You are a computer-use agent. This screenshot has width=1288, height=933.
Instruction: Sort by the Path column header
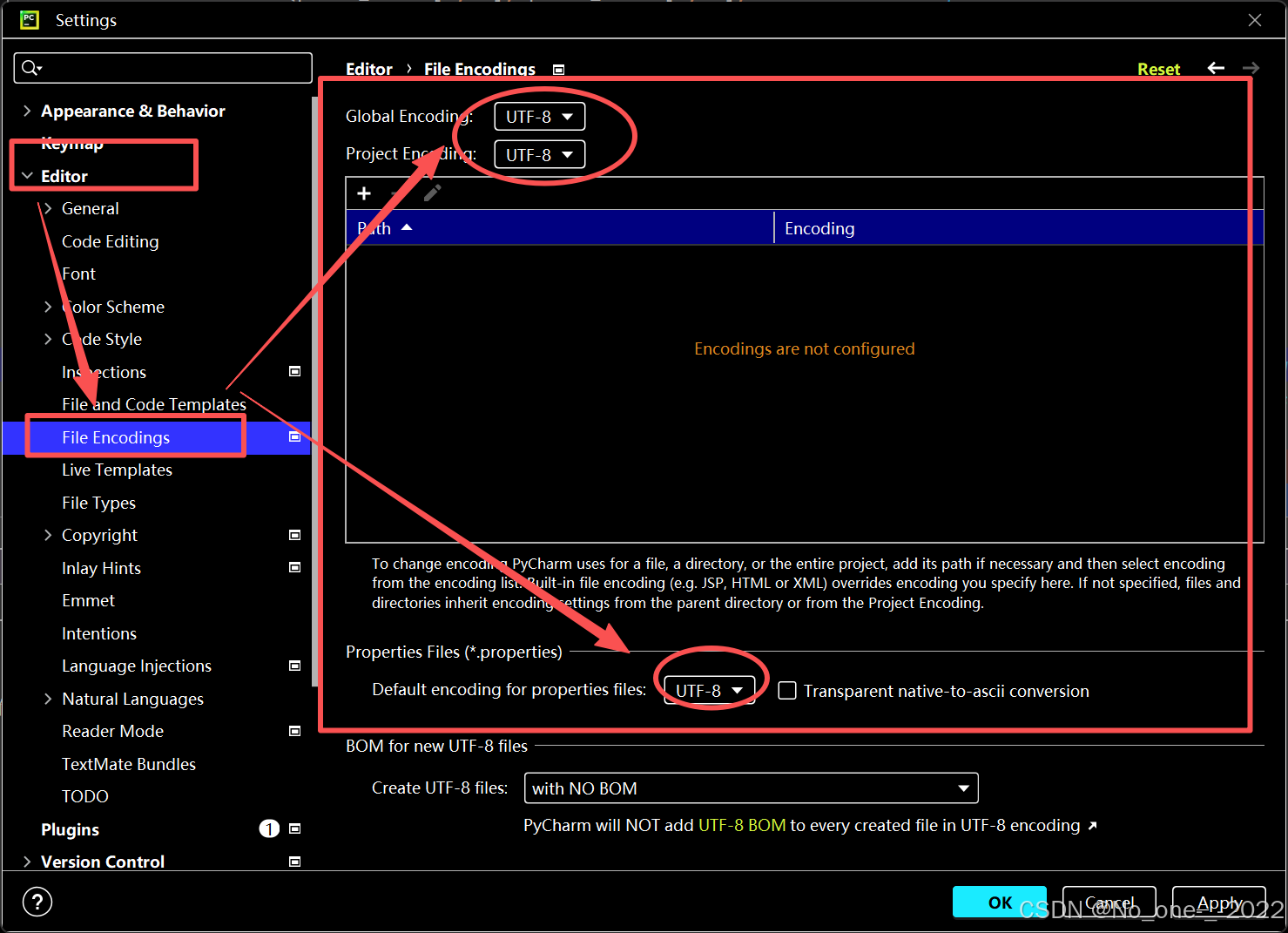click(560, 228)
